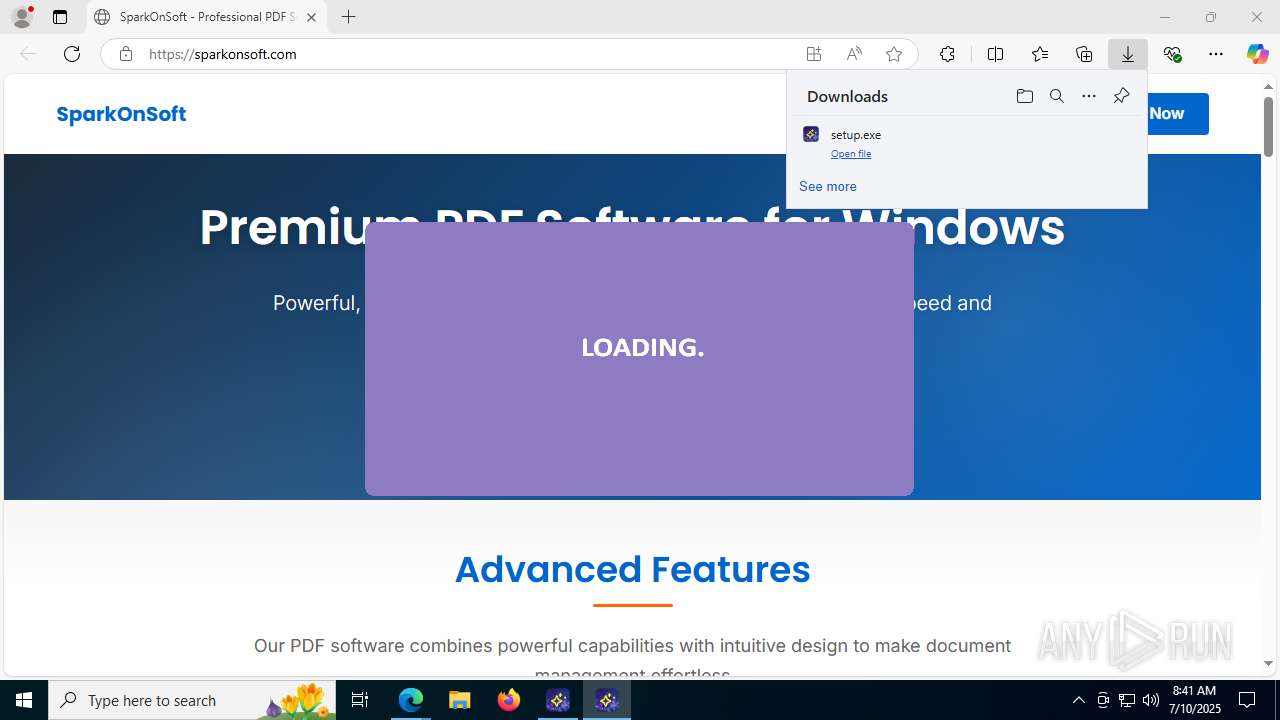Open the Favorites list icon
This screenshot has height=720, width=1280.
point(1040,54)
